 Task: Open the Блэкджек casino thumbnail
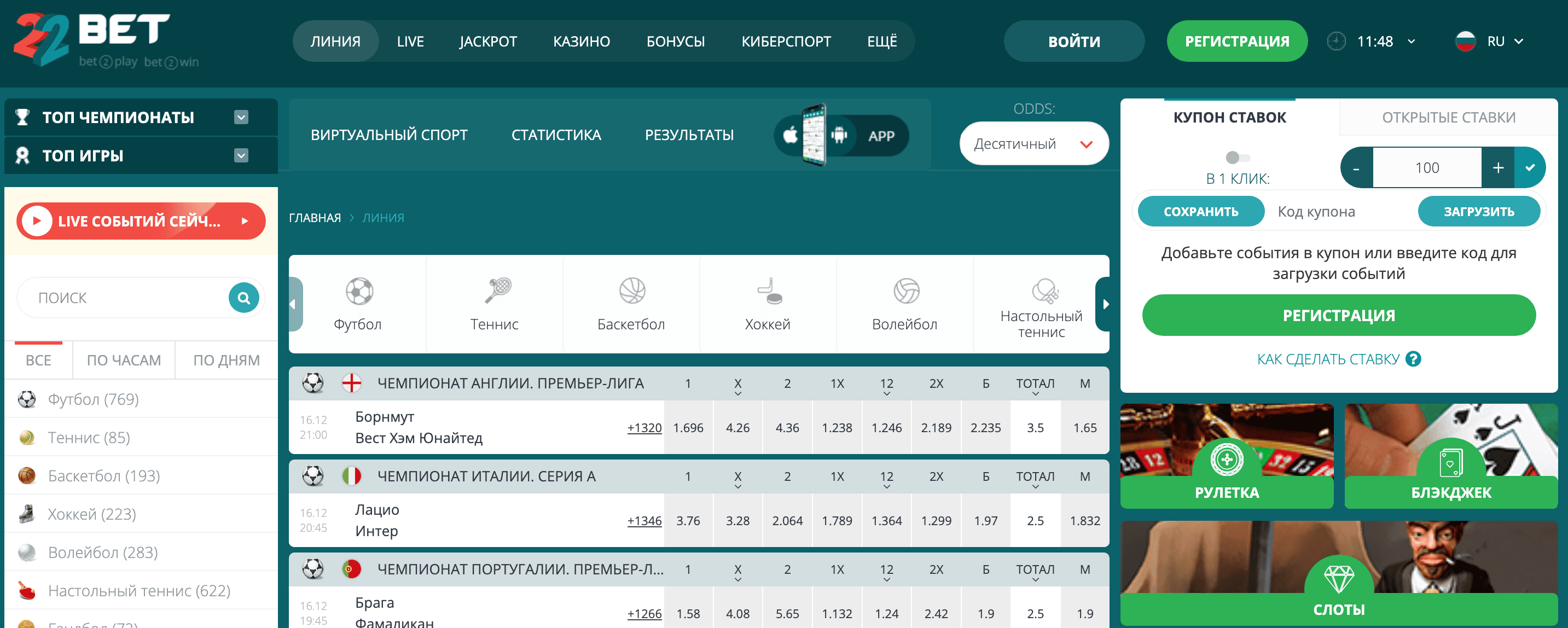coord(1451,456)
